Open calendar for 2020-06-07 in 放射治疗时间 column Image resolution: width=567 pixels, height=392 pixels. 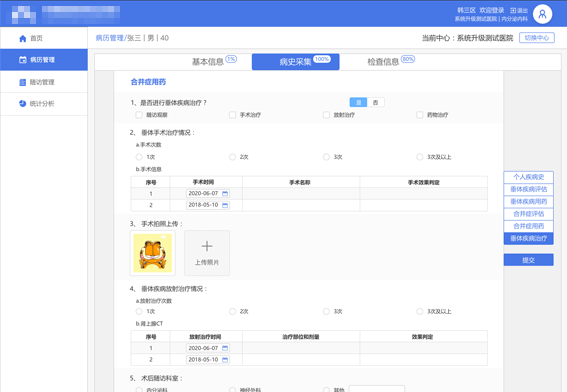225,348
